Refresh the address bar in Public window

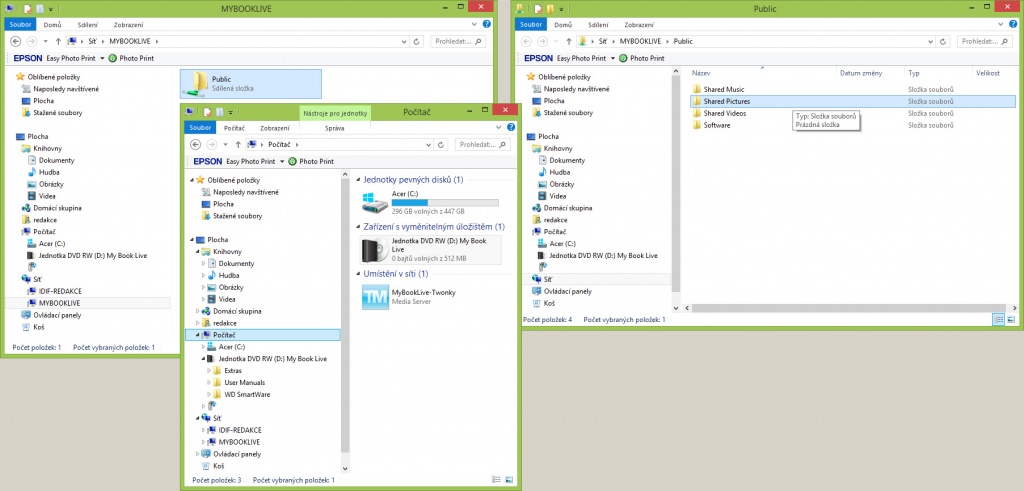click(x=942, y=41)
